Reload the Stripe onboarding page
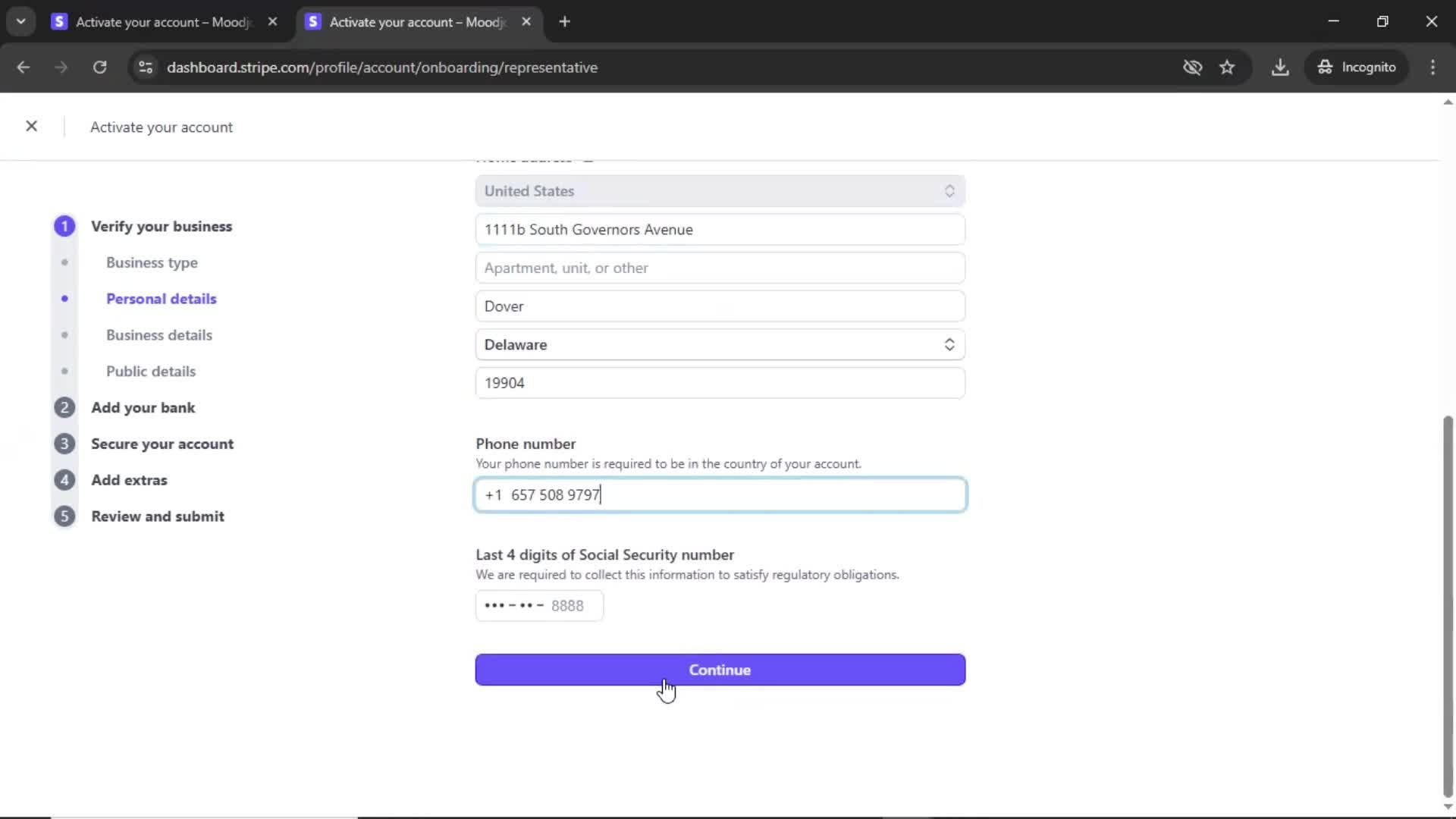The image size is (1456, 819). click(x=99, y=67)
